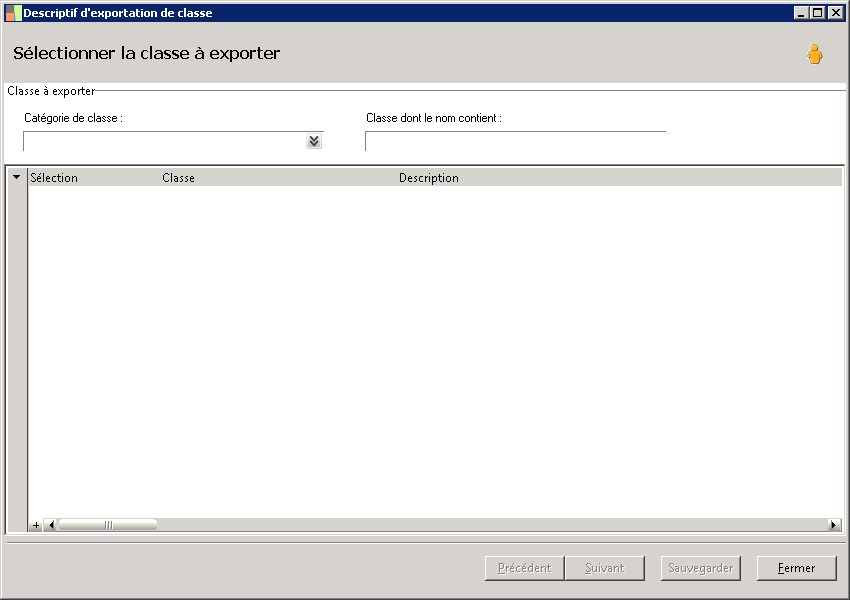Click the plus button at grid bottom-left
This screenshot has width=850, height=600.
click(36, 525)
